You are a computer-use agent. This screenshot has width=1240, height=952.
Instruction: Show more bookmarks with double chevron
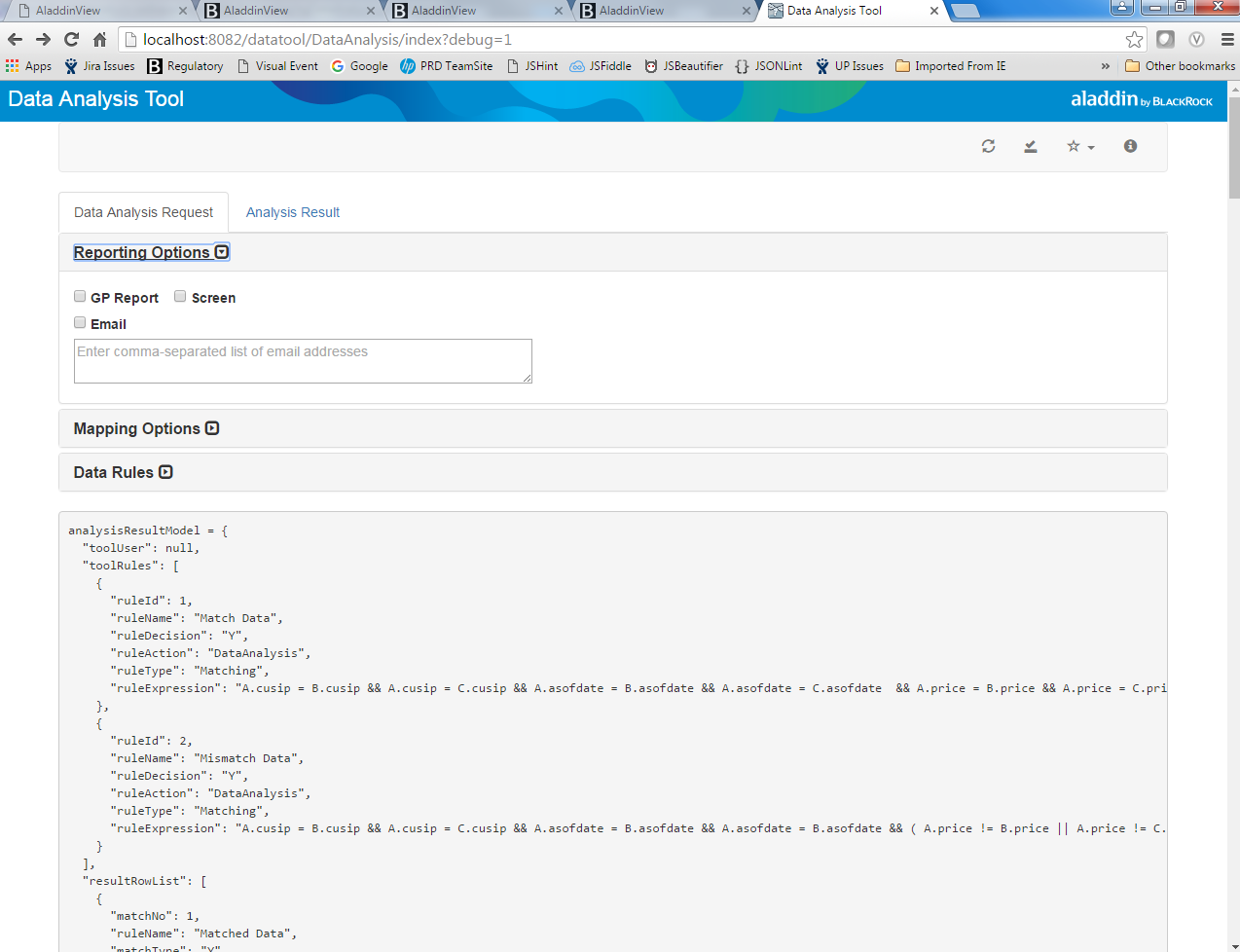(1105, 66)
